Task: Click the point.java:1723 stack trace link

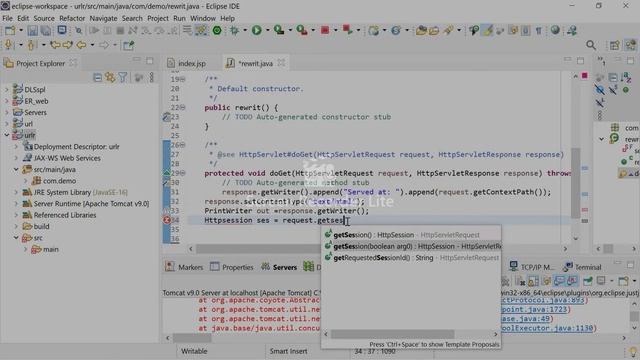Action: point(534,309)
